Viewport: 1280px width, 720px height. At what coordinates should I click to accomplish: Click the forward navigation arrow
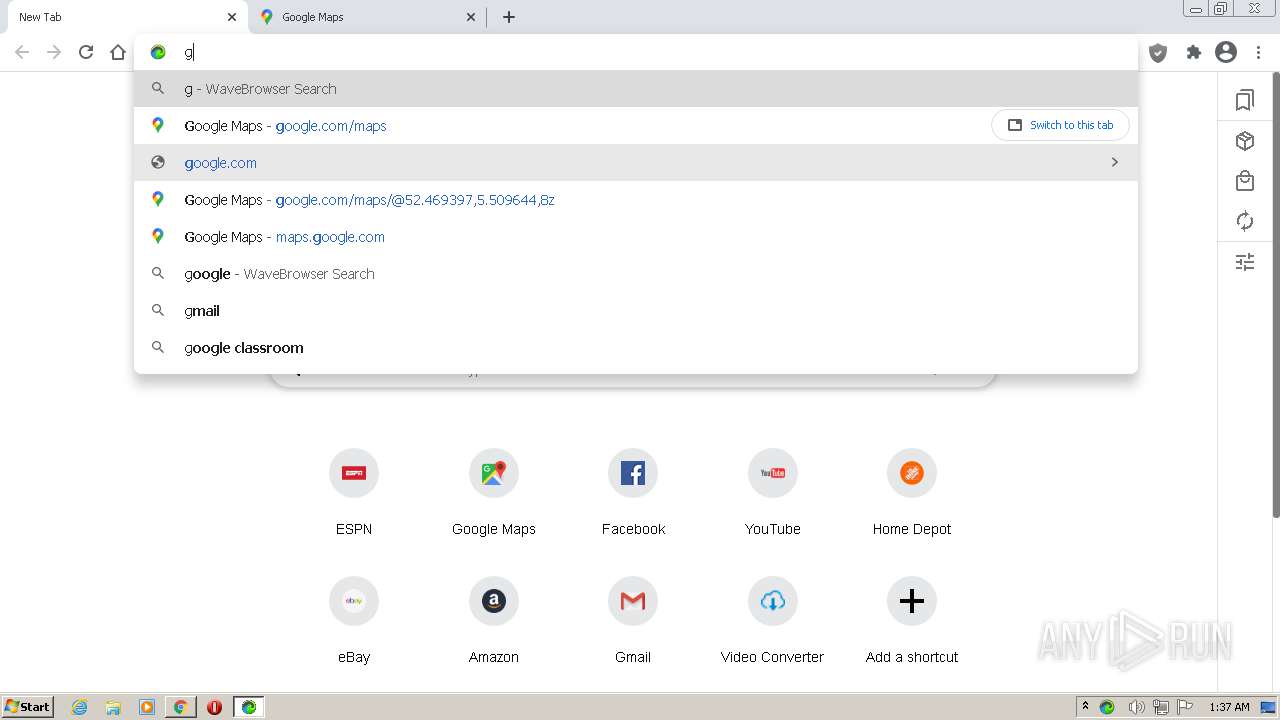54,52
